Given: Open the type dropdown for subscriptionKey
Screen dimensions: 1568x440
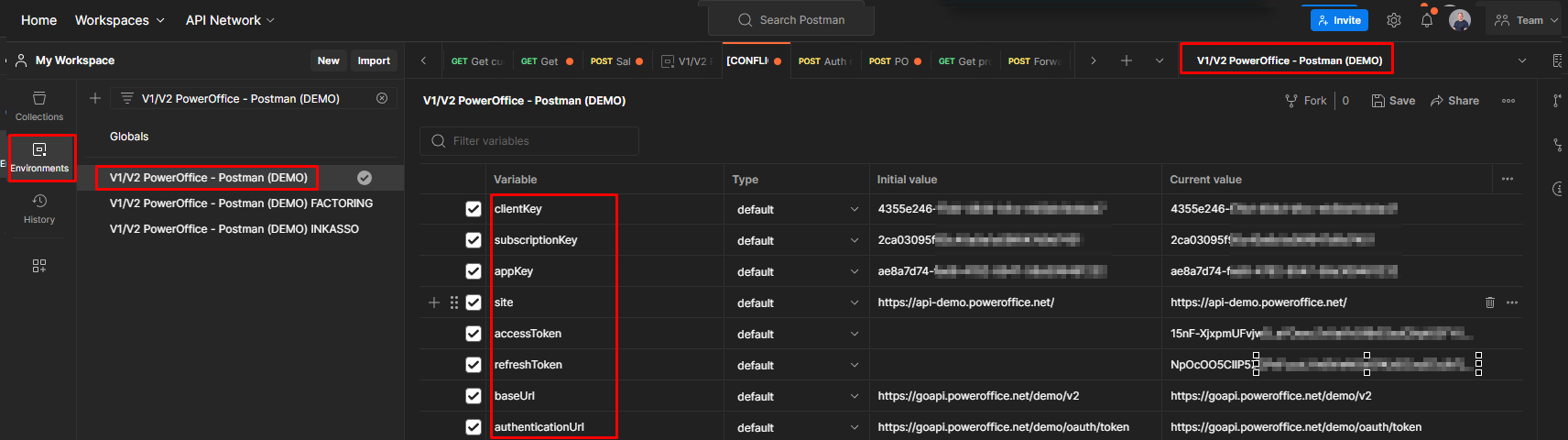Looking at the screenshot, I should click(854, 240).
